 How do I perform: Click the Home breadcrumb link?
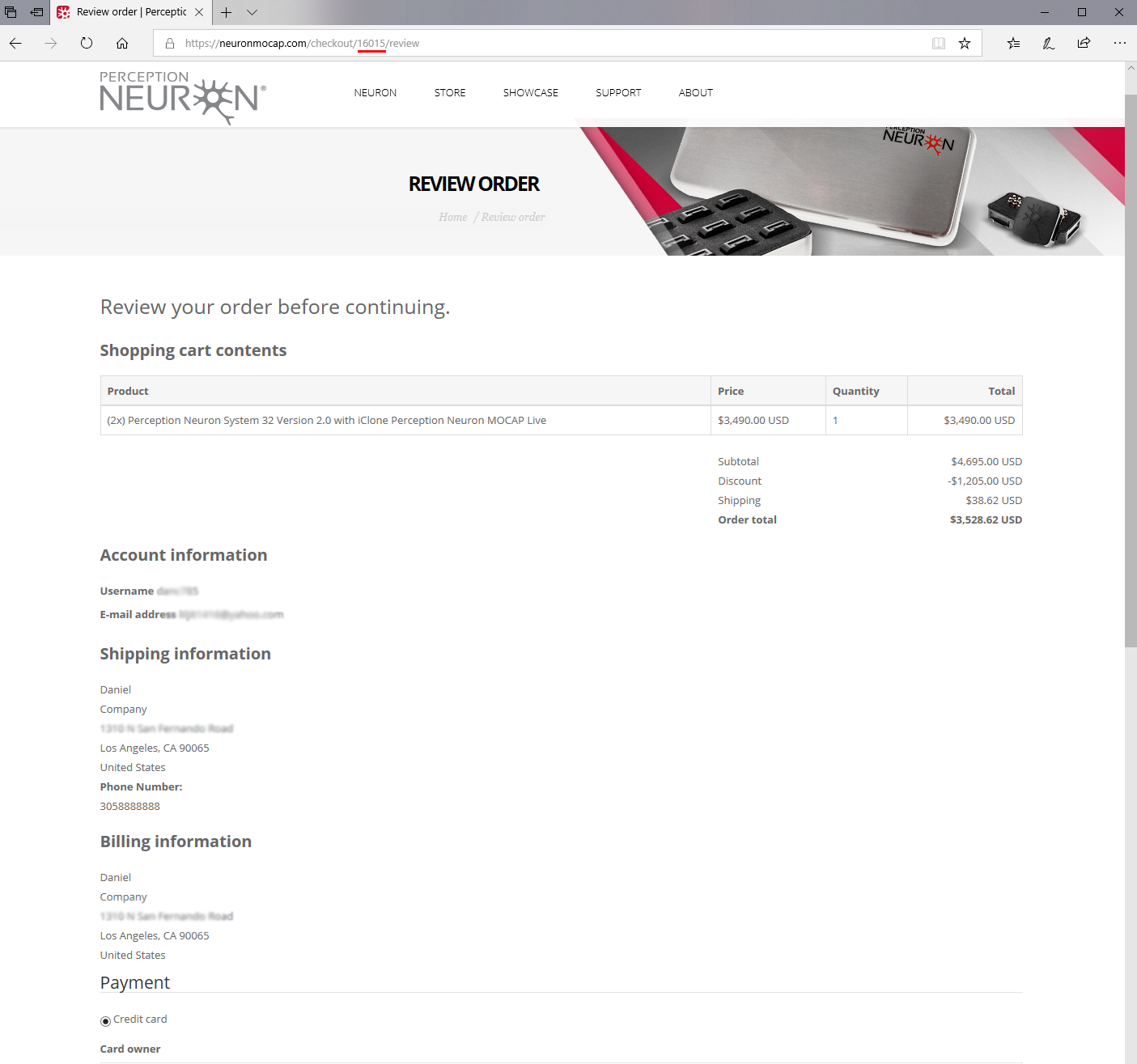tap(453, 217)
